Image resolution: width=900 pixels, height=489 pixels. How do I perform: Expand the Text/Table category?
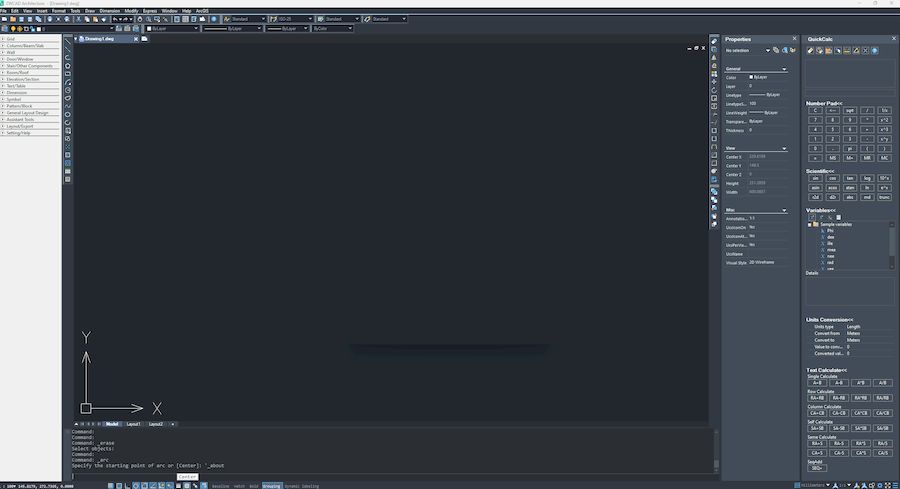3,86
